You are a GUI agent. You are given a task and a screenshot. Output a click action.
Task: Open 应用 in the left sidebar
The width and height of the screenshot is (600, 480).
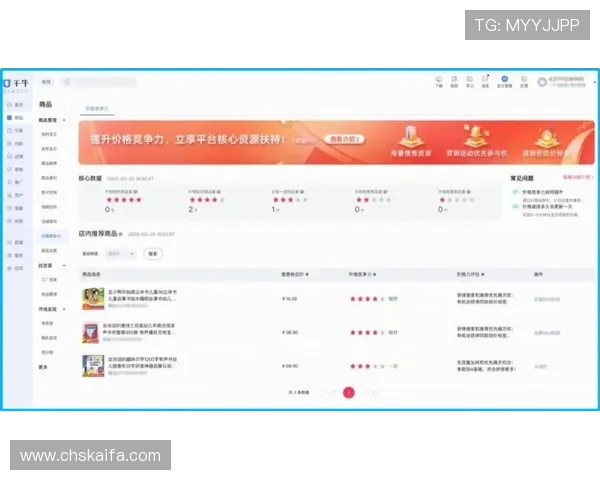tap(15, 268)
